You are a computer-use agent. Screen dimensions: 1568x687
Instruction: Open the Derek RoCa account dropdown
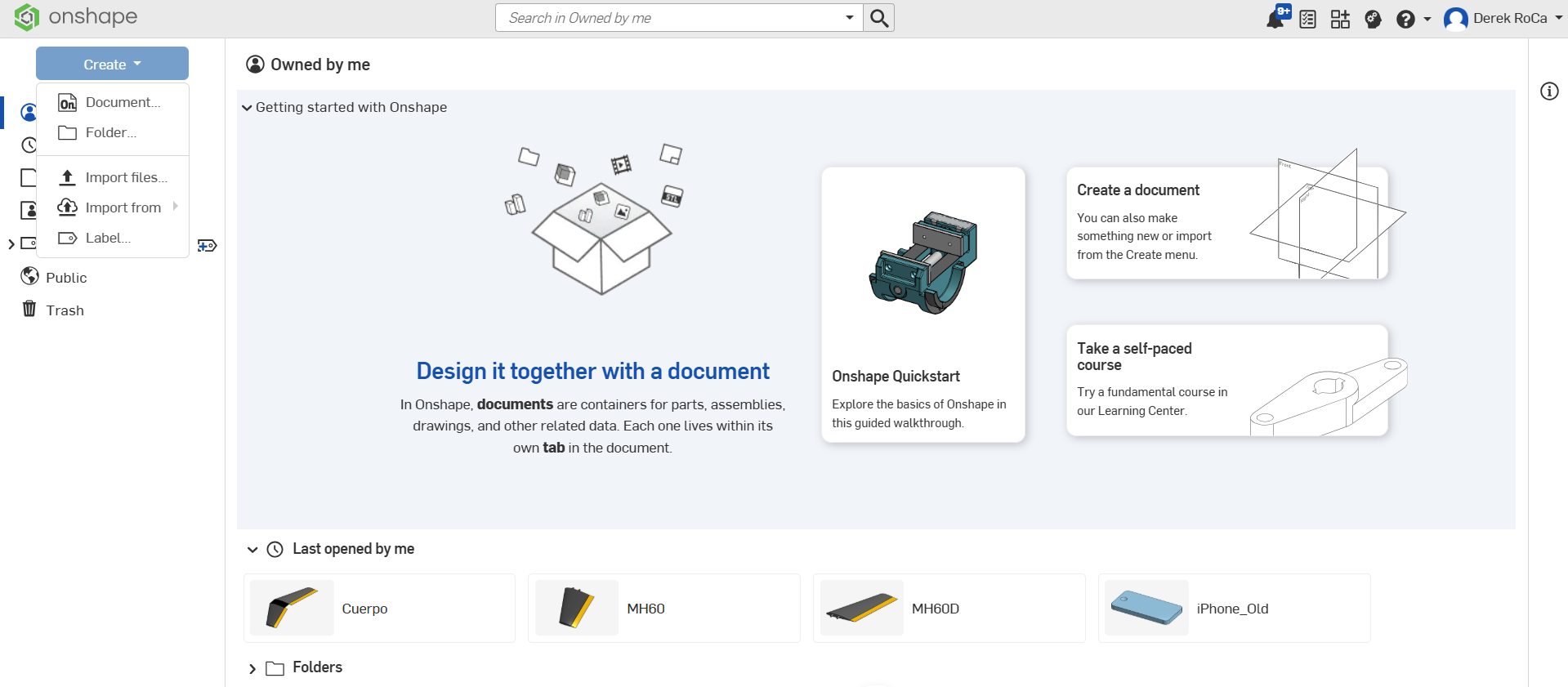click(x=1517, y=18)
